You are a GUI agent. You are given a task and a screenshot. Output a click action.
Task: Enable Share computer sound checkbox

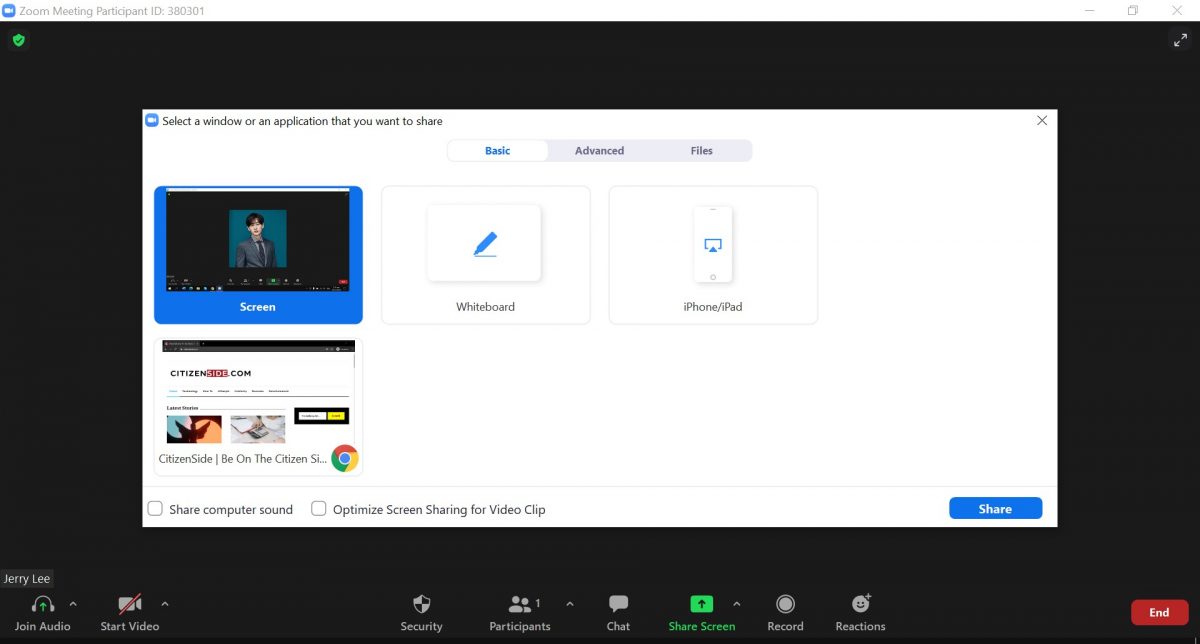click(x=155, y=509)
